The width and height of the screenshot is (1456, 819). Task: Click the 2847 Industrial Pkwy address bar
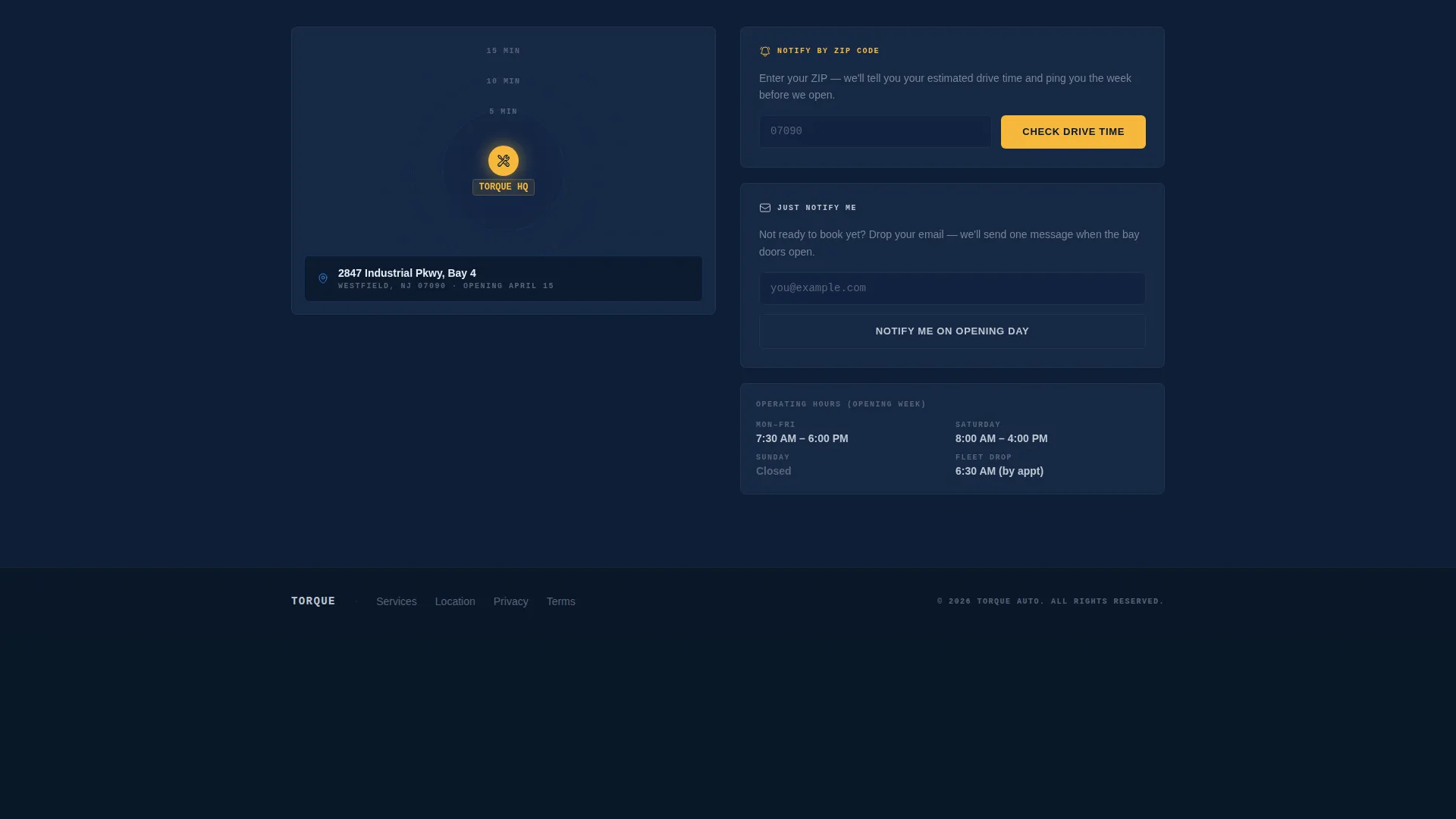click(x=504, y=278)
